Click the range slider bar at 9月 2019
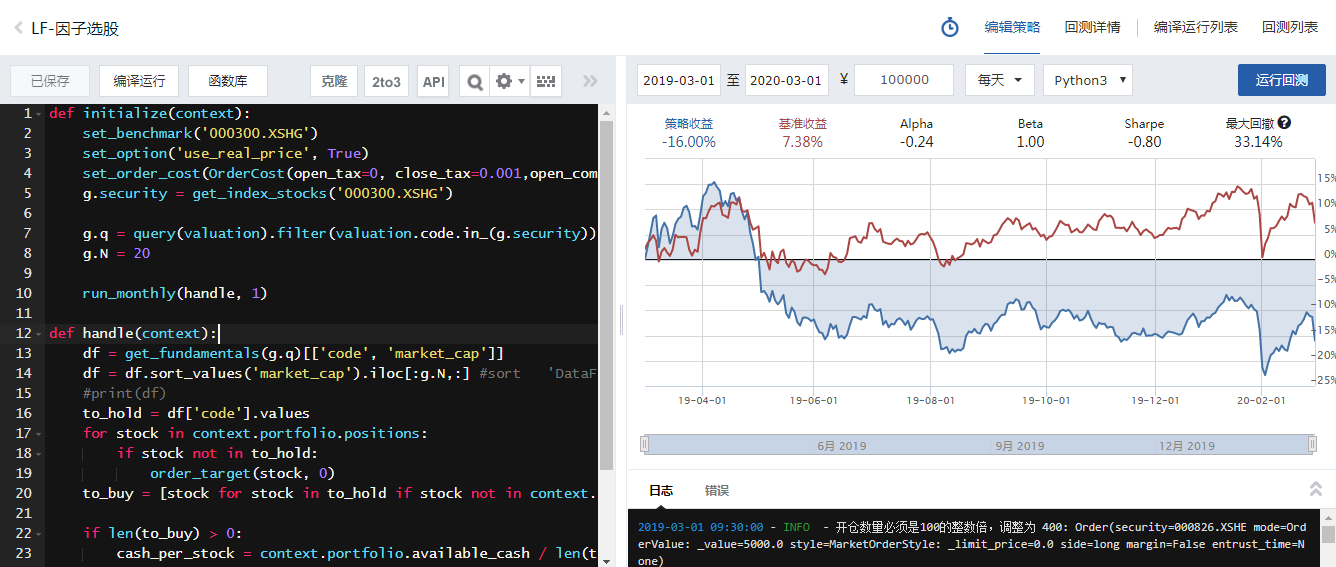Screen dimensions: 1336x567 [x=1019, y=445]
